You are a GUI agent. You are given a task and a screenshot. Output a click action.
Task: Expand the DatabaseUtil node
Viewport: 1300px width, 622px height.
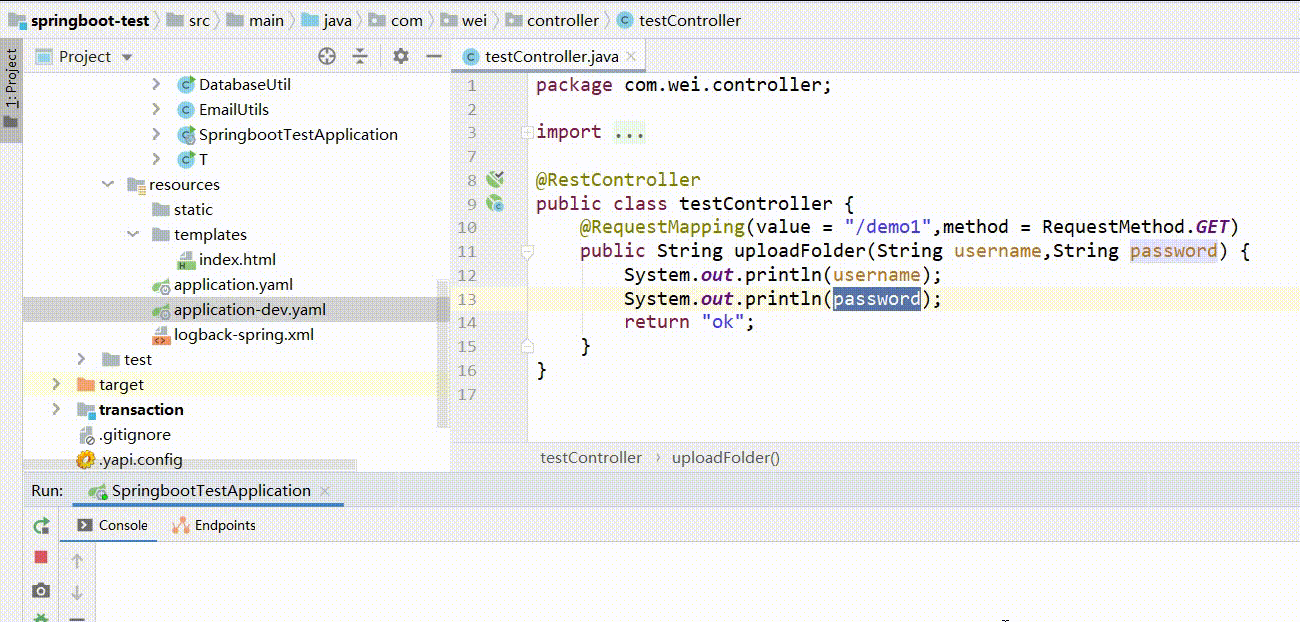coord(156,84)
